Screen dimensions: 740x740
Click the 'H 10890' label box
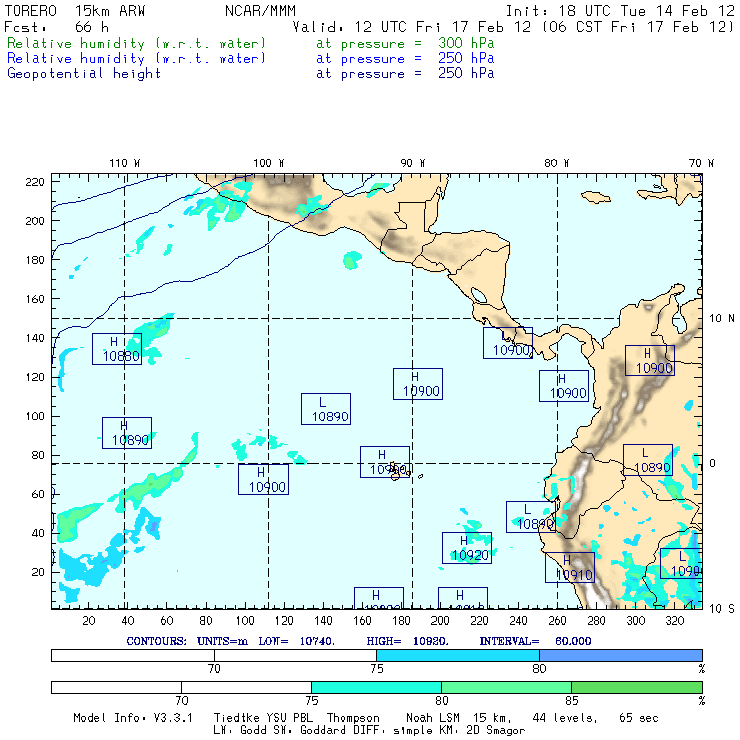tap(127, 433)
